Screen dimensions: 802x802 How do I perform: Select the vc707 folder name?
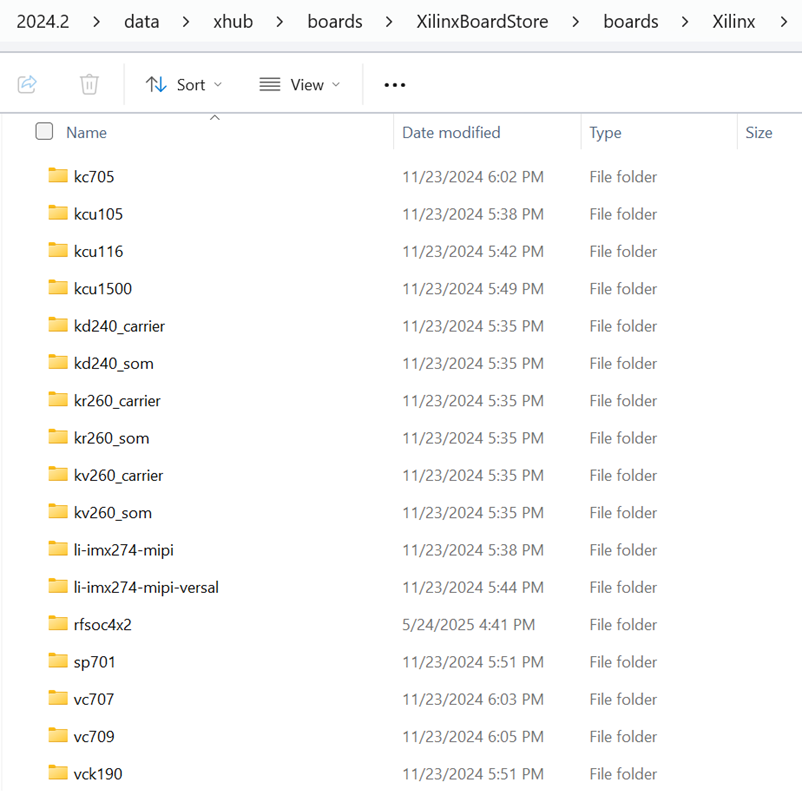tap(94, 699)
